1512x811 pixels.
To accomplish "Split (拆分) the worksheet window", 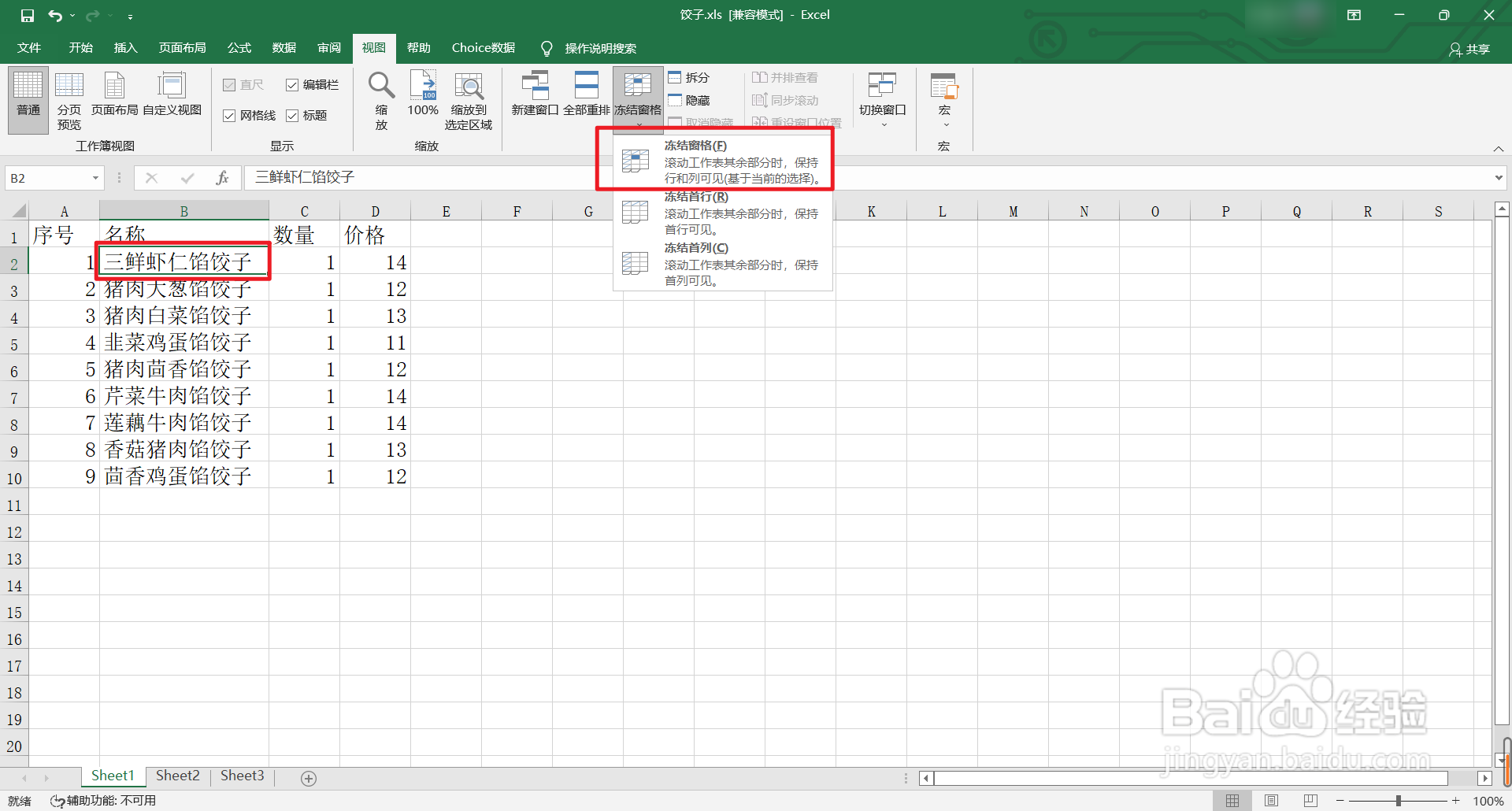I will (x=689, y=78).
